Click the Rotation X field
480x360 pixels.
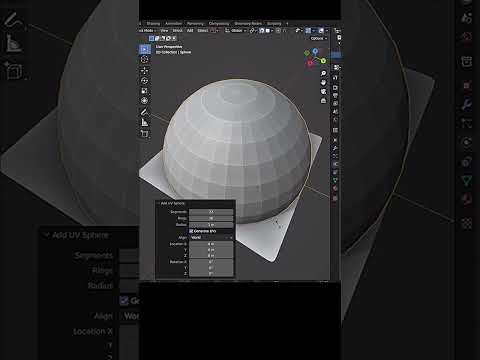[211, 262]
